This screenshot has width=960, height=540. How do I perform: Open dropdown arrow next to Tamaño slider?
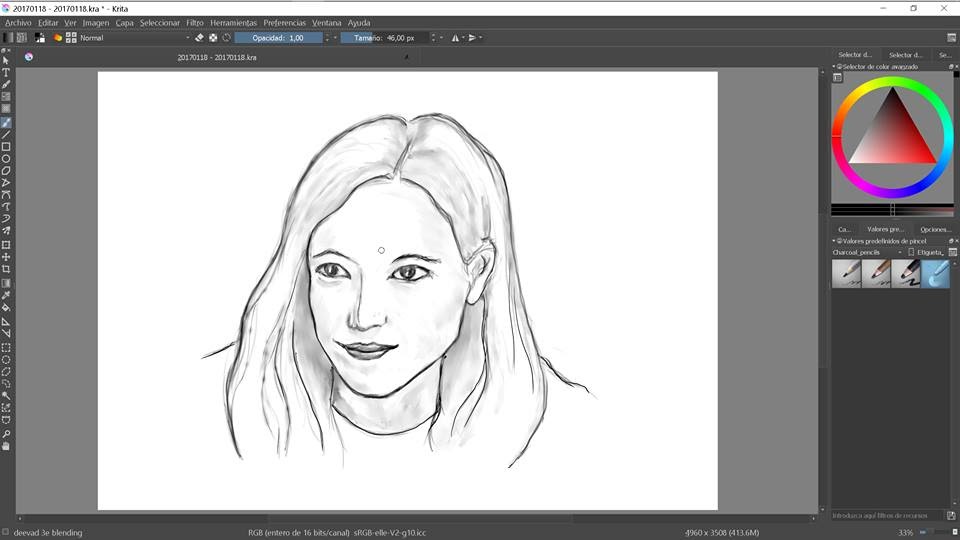(441, 38)
